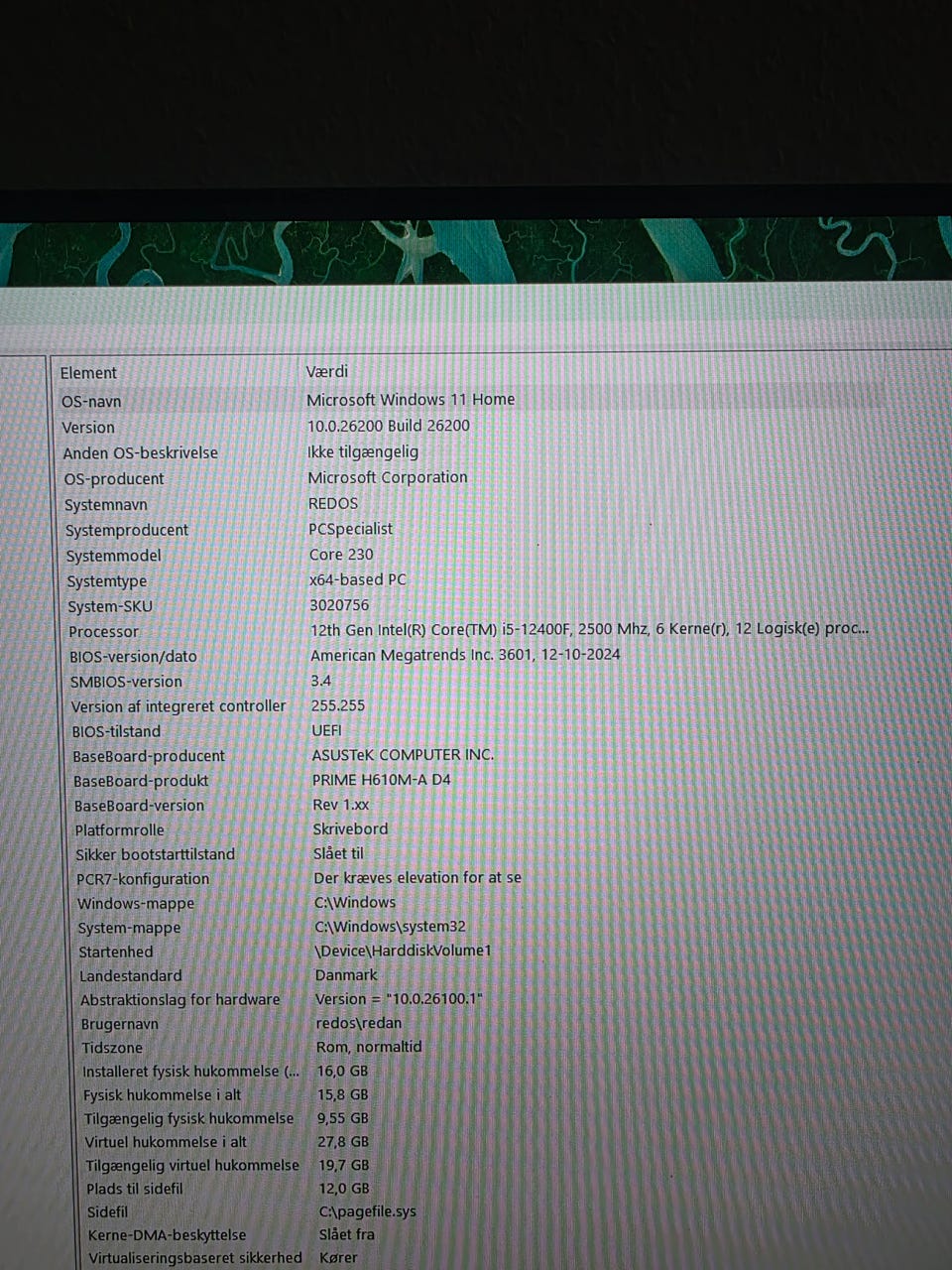This screenshot has height=1270, width=952.
Task: Select PCR7-konfiguration row
Action: tap(143, 879)
